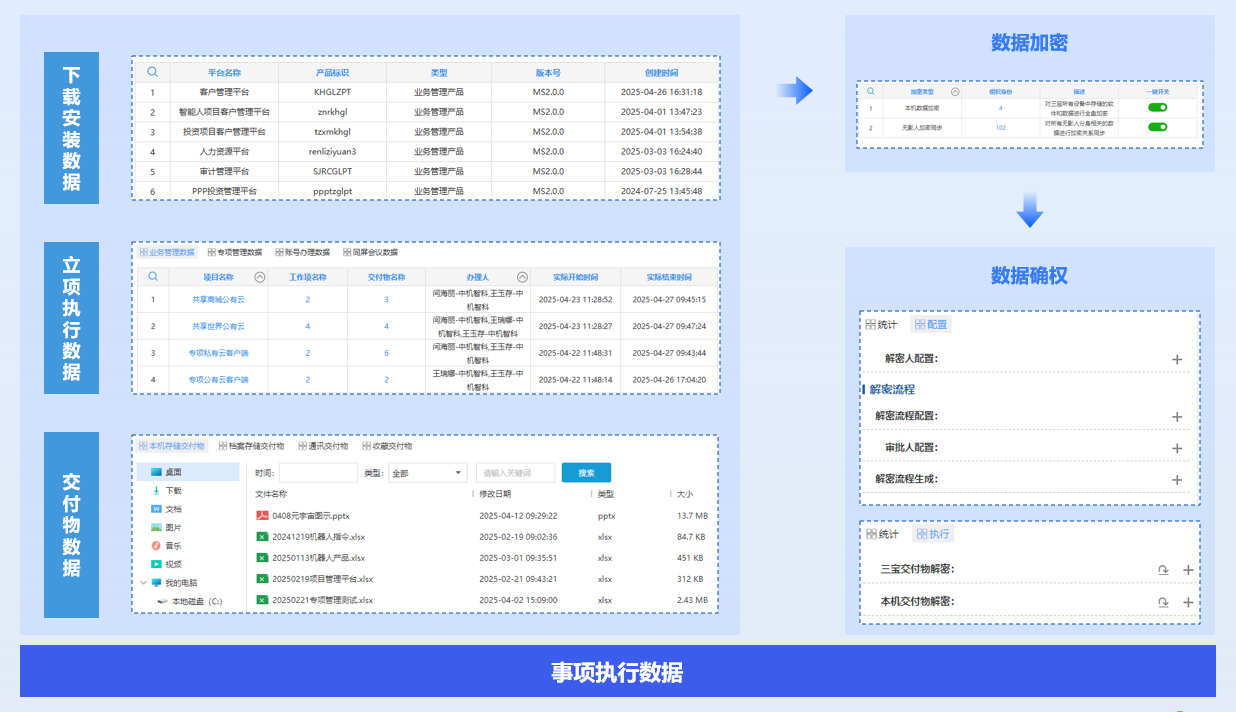Viewport: 1236px width, 712px height.
Task: Click the sort chevron beside 办理人 column
Action: pos(522,277)
